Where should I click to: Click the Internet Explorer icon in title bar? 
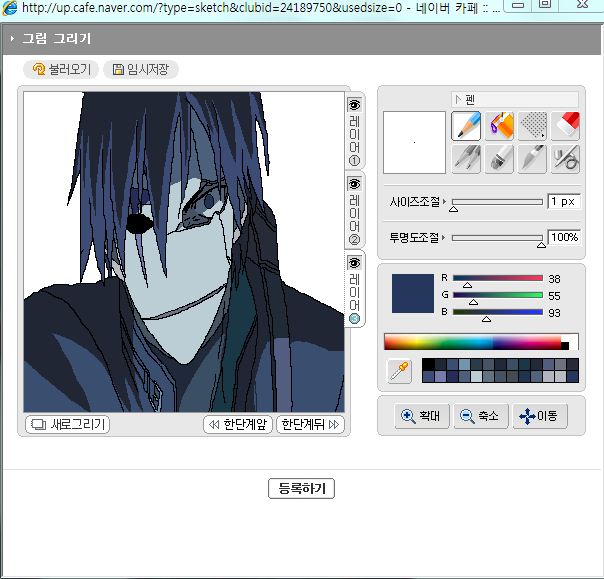[x=9, y=7]
